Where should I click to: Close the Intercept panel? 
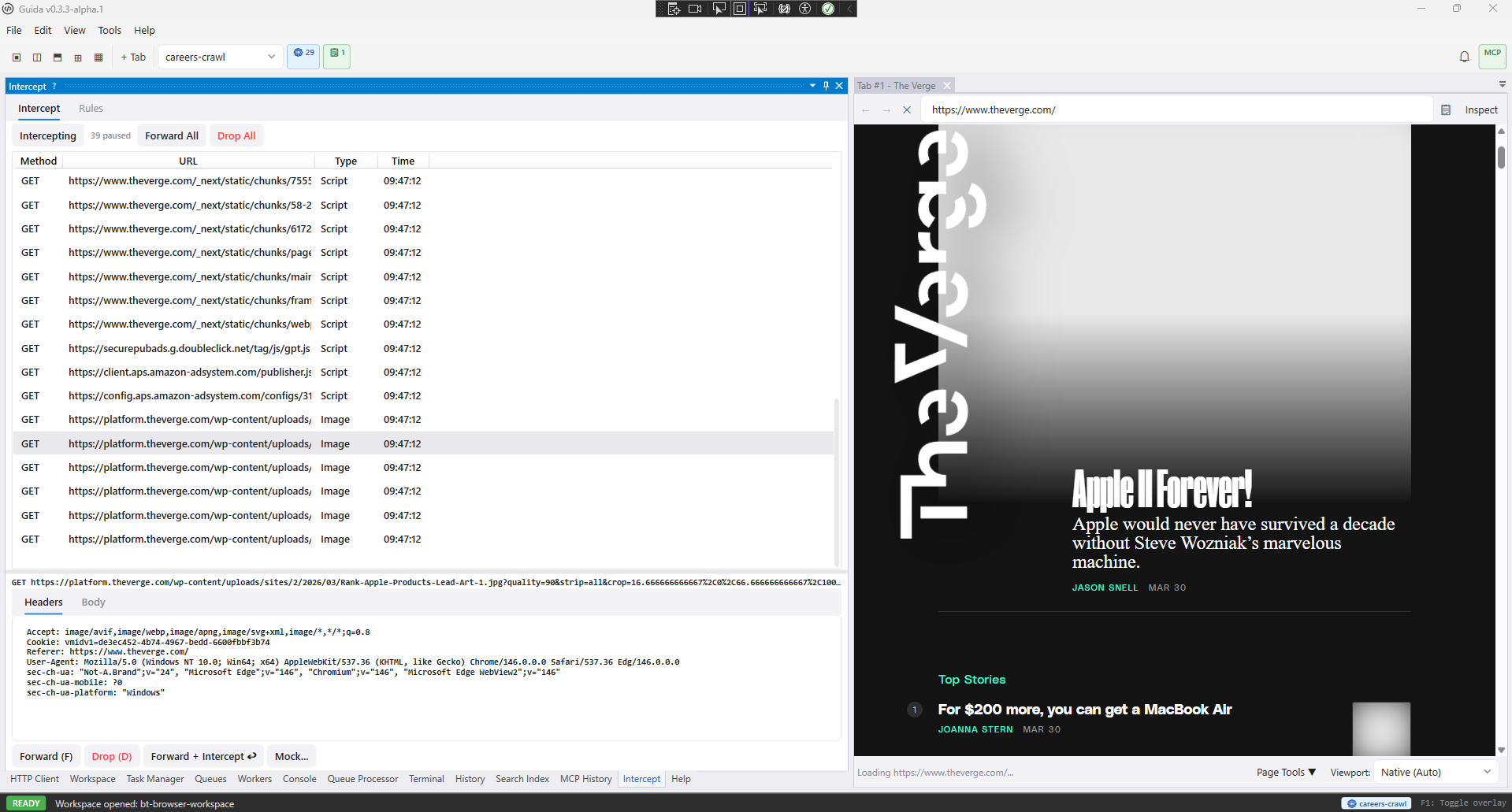pyautogui.click(x=839, y=86)
